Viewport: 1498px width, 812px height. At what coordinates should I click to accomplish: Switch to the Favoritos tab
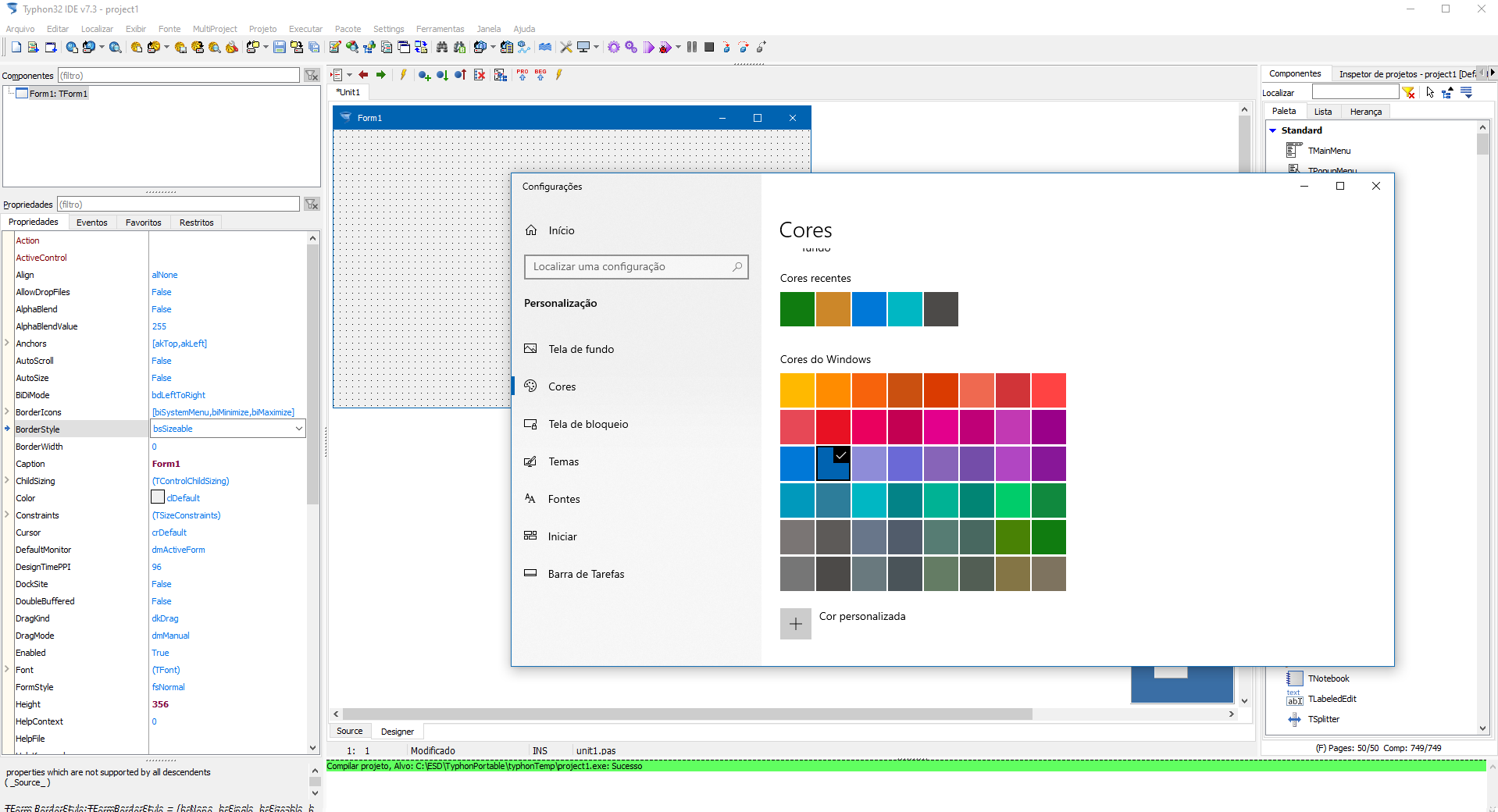pos(144,223)
